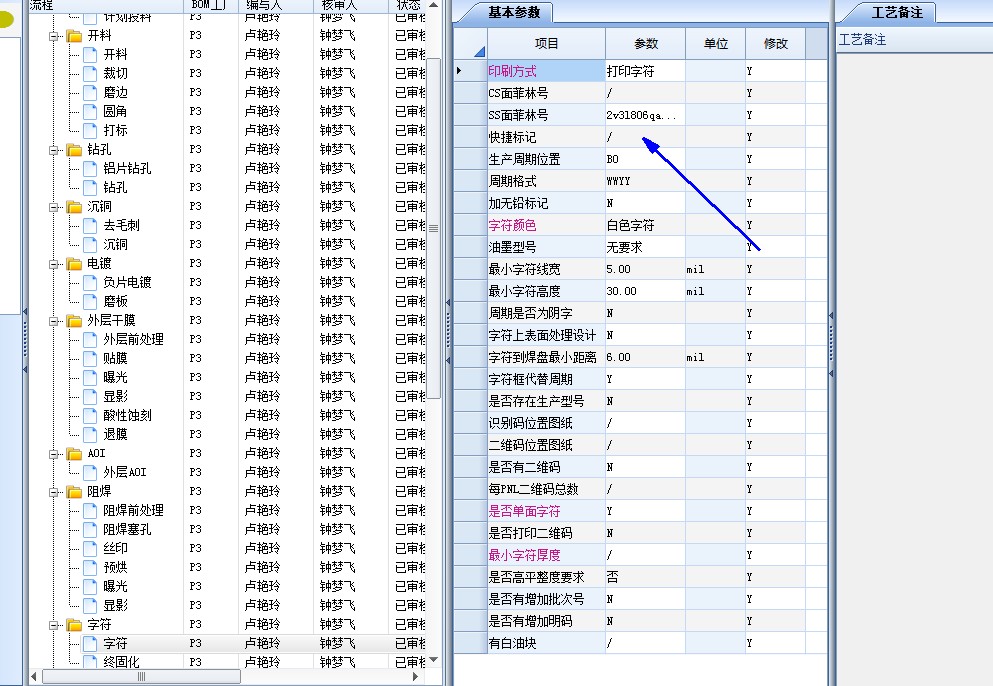Open the 基本参数 tab

click(514, 12)
